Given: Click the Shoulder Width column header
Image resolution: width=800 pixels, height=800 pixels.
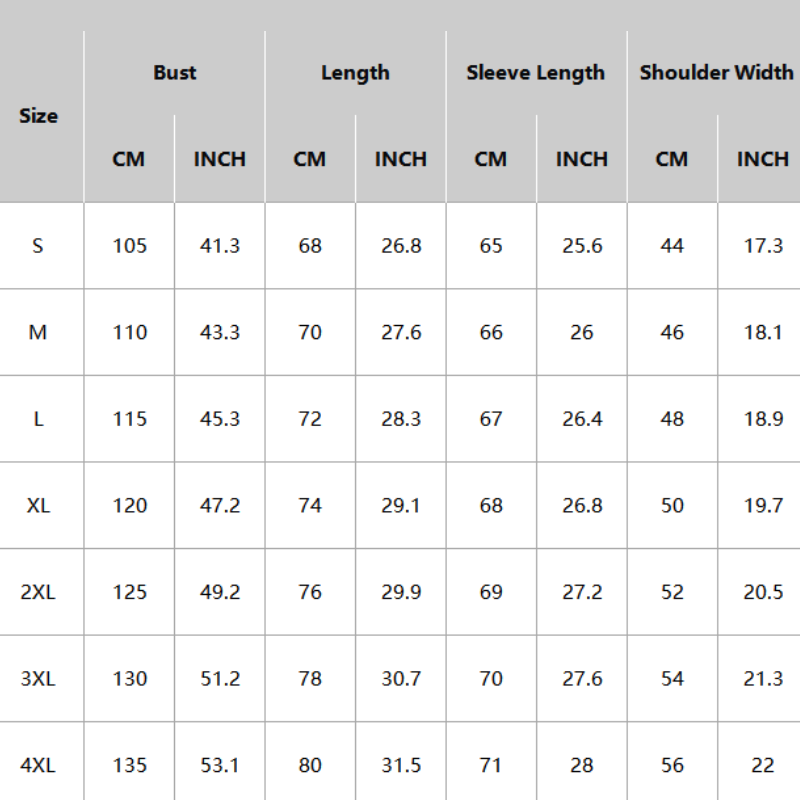Looking at the screenshot, I should (x=716, y=73).
